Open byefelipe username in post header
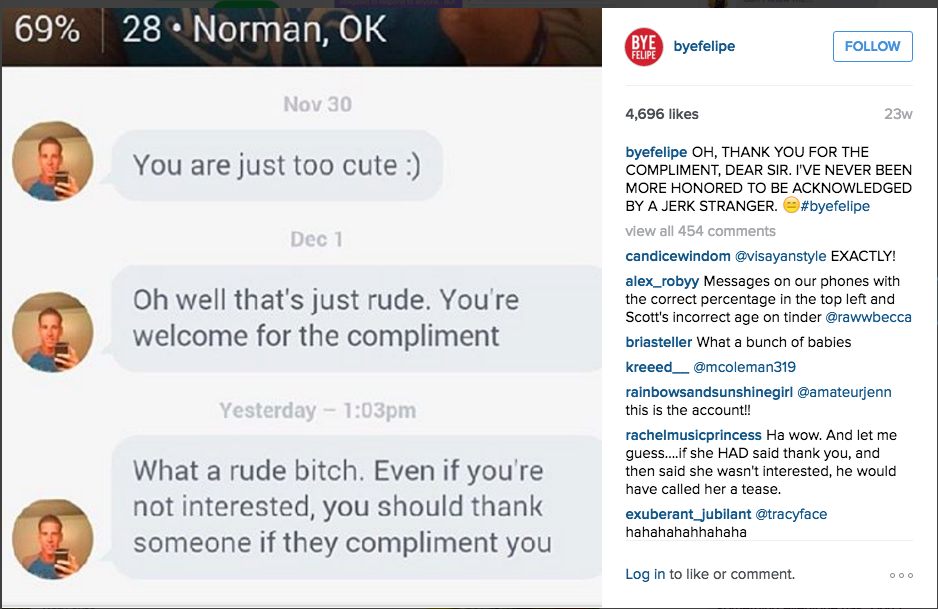938x609 pixels. (x=704, y=47)
